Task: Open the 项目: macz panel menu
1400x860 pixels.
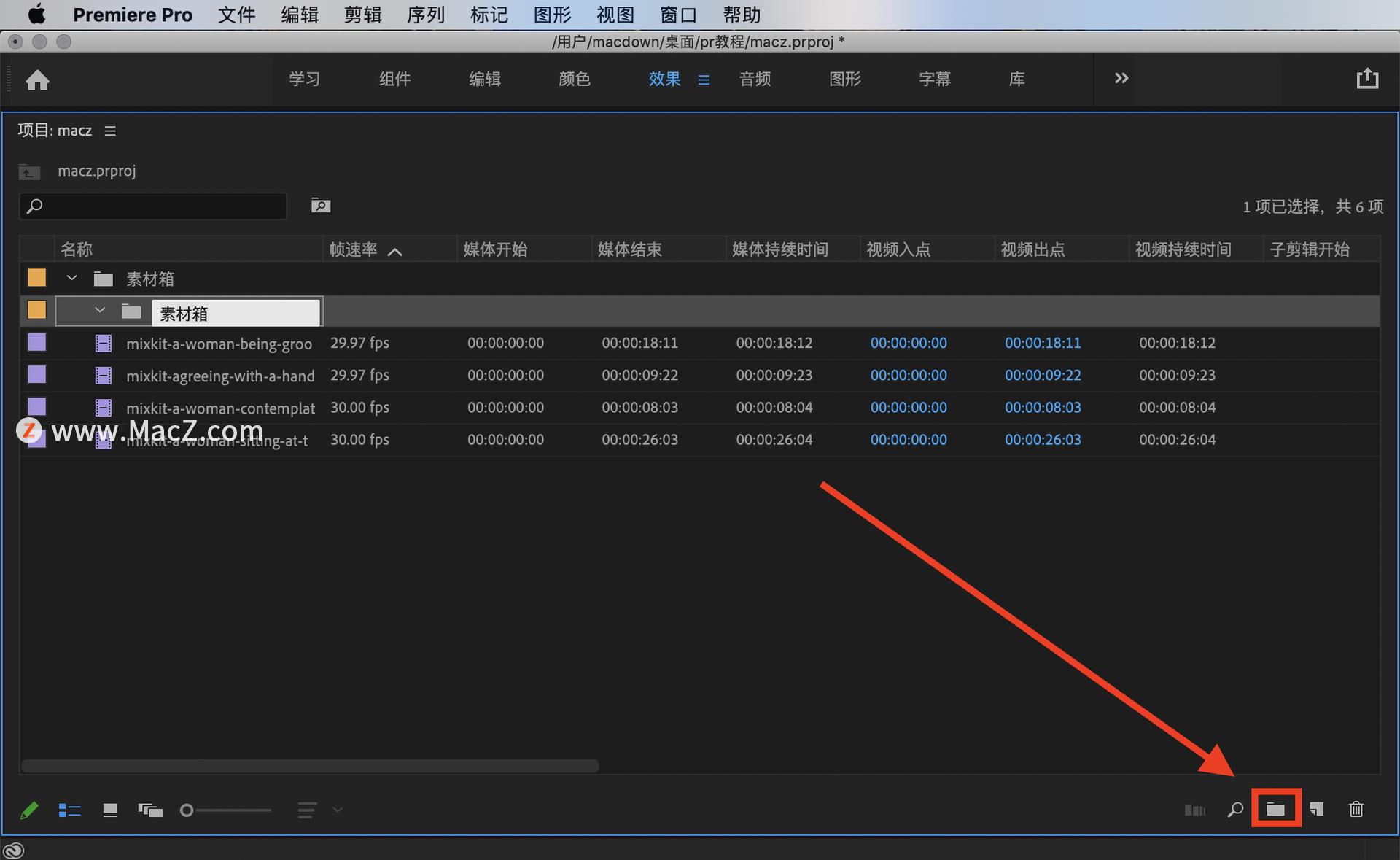Action: point(110,131)
